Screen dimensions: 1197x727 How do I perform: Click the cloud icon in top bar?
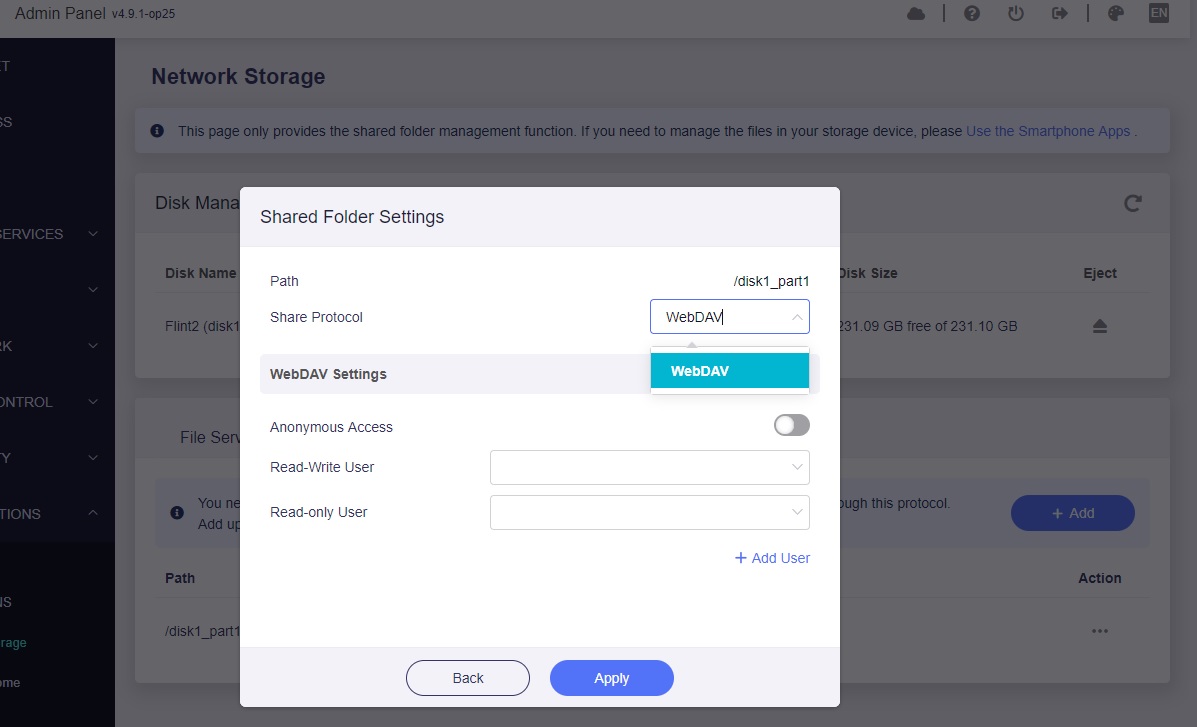click(915, 14)
